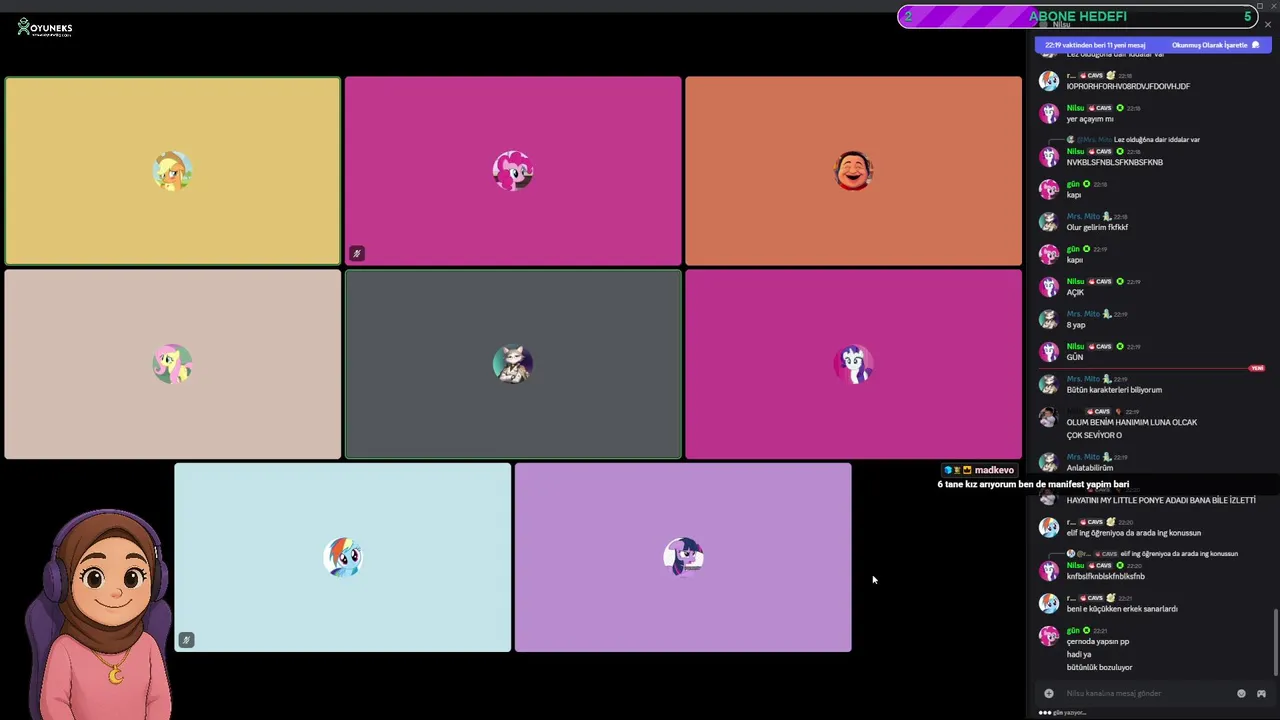Click Nilsu's avatar beside the 'AÇIK' message
The image size is (1280, 720).
pos(1049,287)
